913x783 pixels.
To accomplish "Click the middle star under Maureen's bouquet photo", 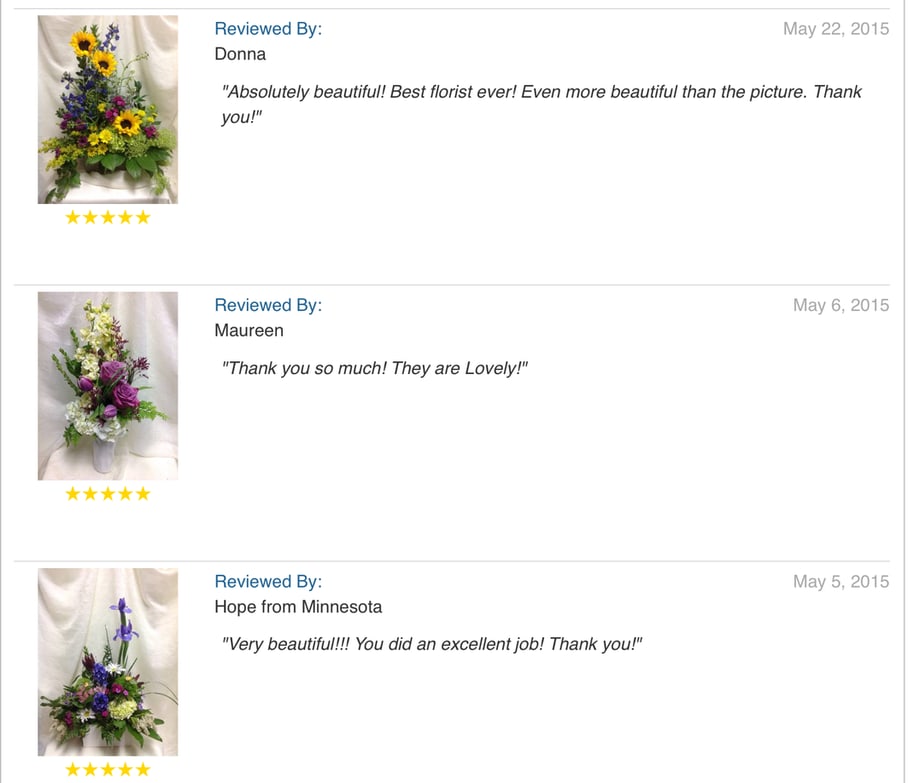I will [108, 494].
